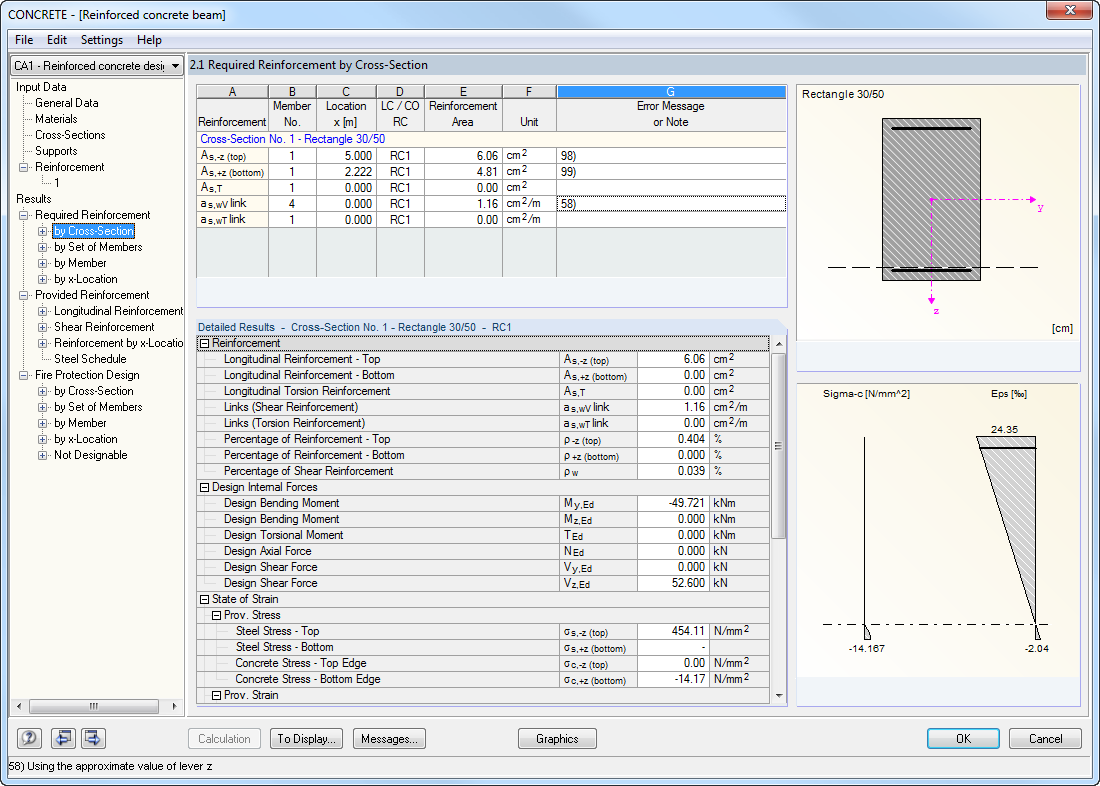Click the Rectangle 30/50 cross-section graphic

click(x=931, y=200)
